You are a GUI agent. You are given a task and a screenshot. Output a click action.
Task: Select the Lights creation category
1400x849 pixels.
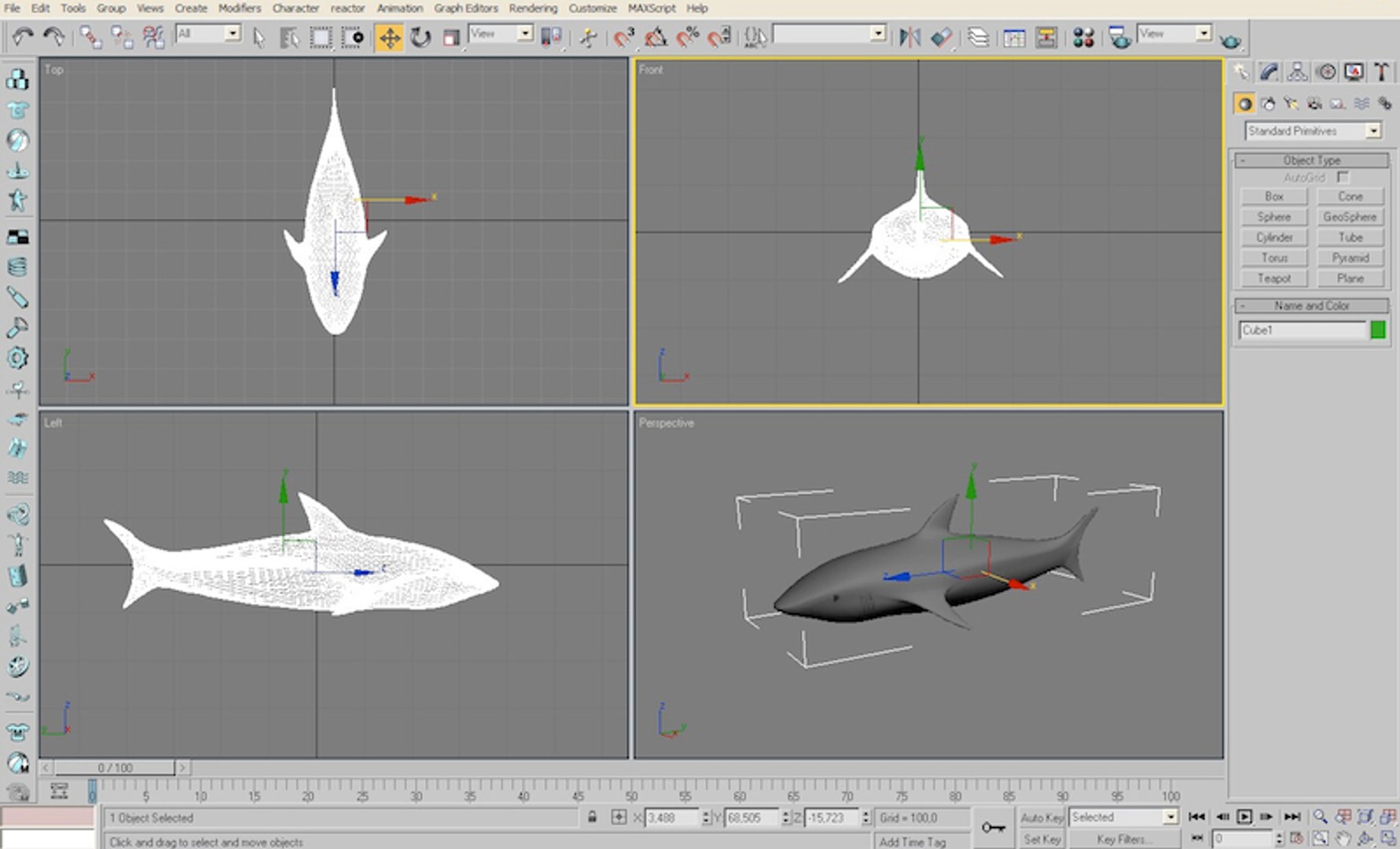[1291, 104]
